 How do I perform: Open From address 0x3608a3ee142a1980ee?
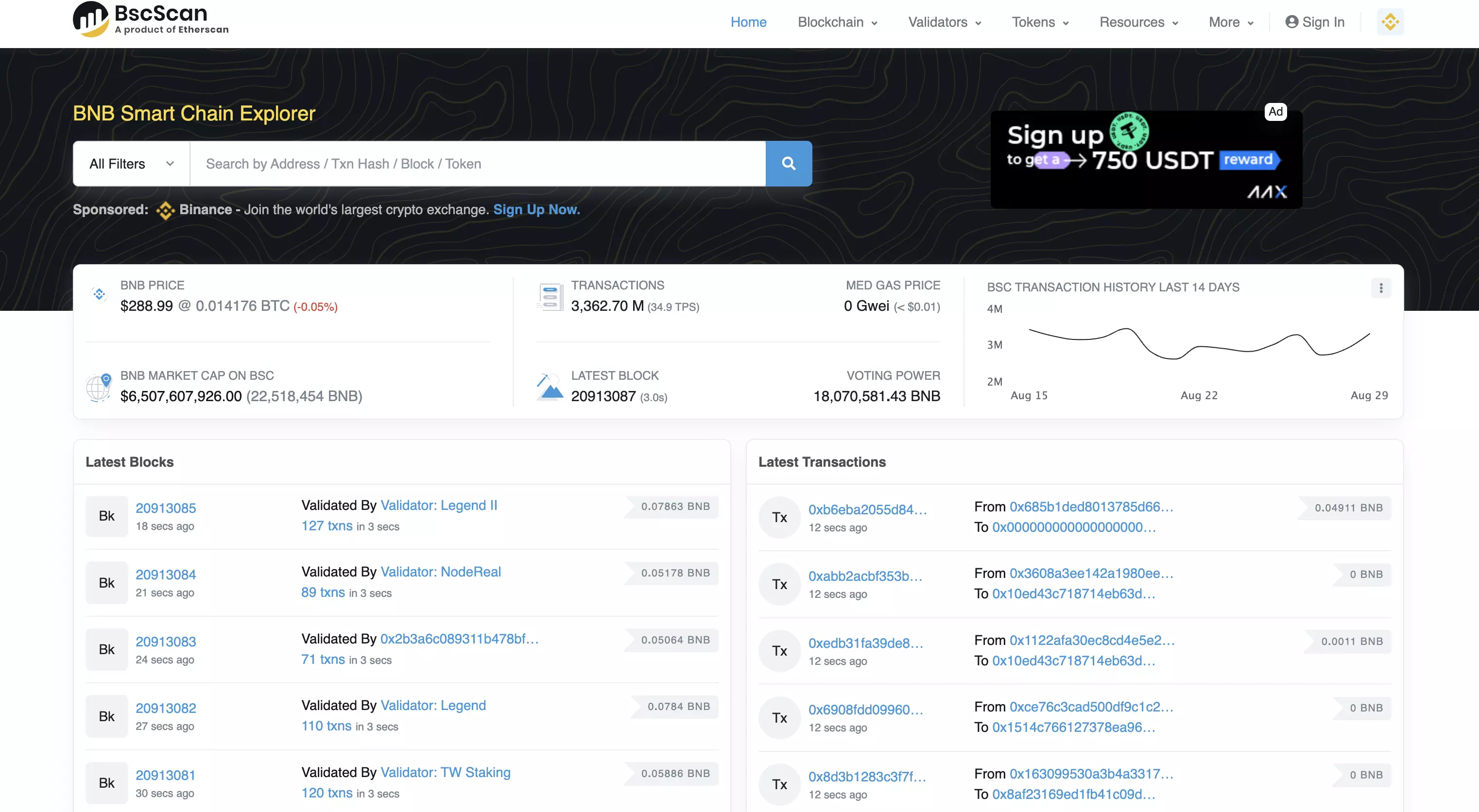1091,573
